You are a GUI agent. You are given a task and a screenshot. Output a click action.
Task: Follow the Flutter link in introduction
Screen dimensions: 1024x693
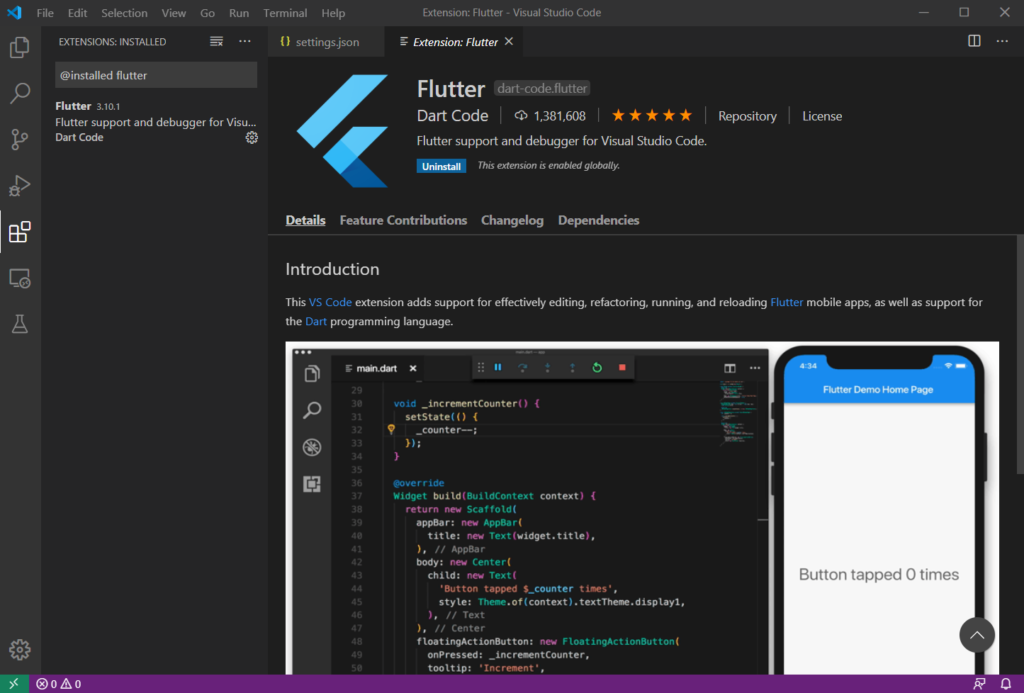[786, 302]
